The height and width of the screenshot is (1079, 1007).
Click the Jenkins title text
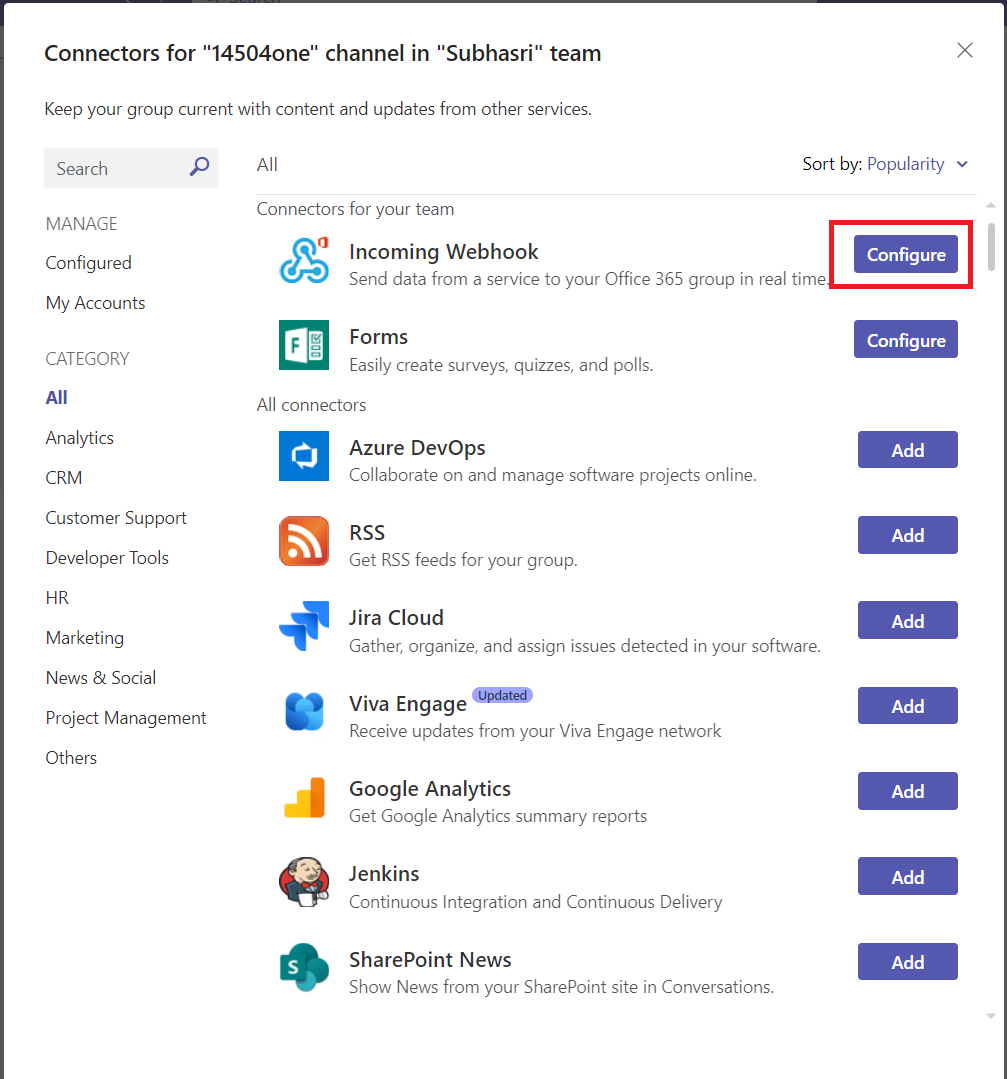point(384,874)
